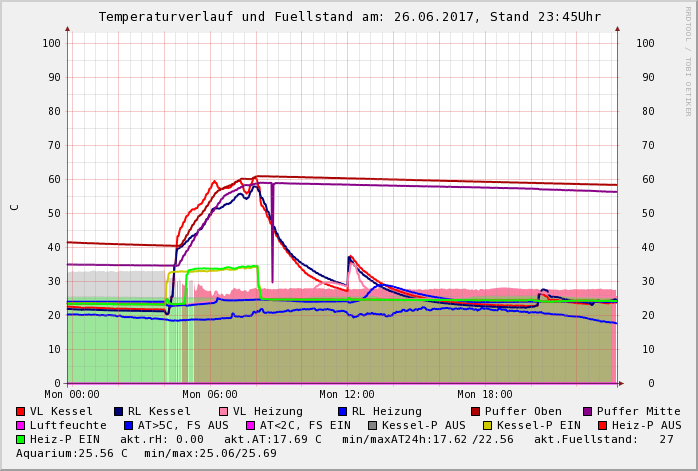
Task: Select the dark blue RL Kessel legend swatch
Action: [x=118, y=411]
